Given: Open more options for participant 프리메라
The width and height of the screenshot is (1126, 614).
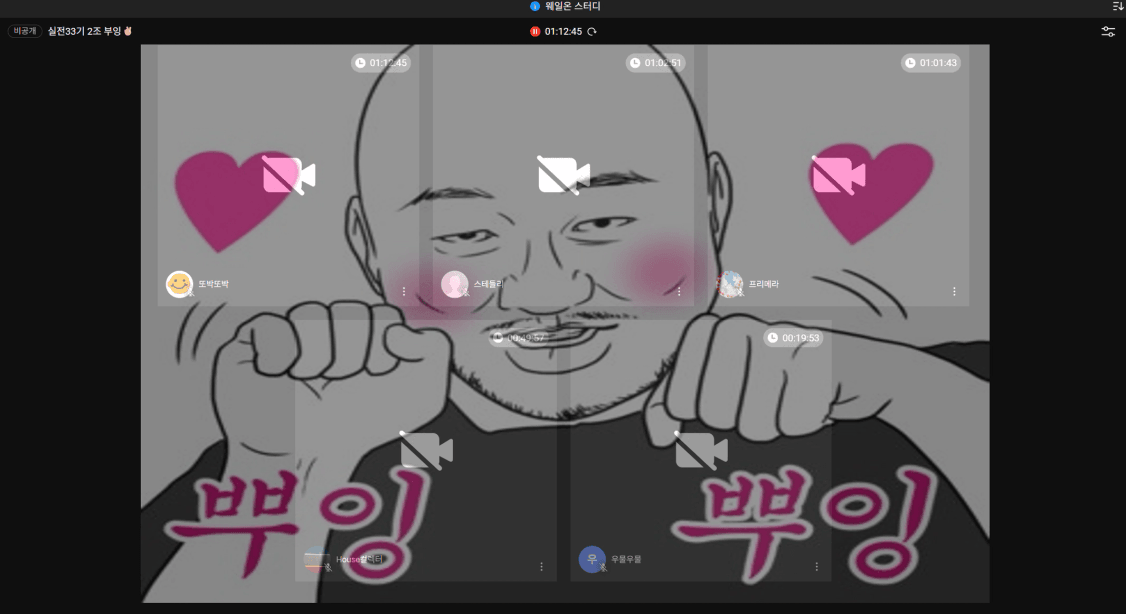Looking at the screenshot, I should pos(954,292).
